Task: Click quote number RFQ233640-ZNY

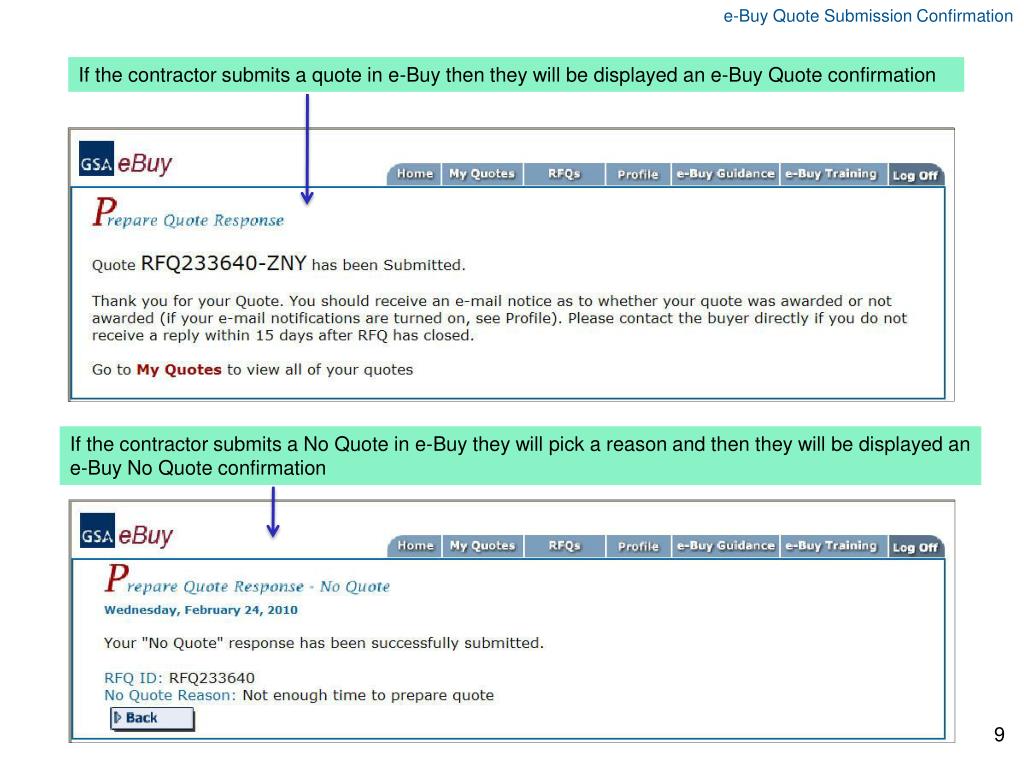Action: (x=223, y=263)
